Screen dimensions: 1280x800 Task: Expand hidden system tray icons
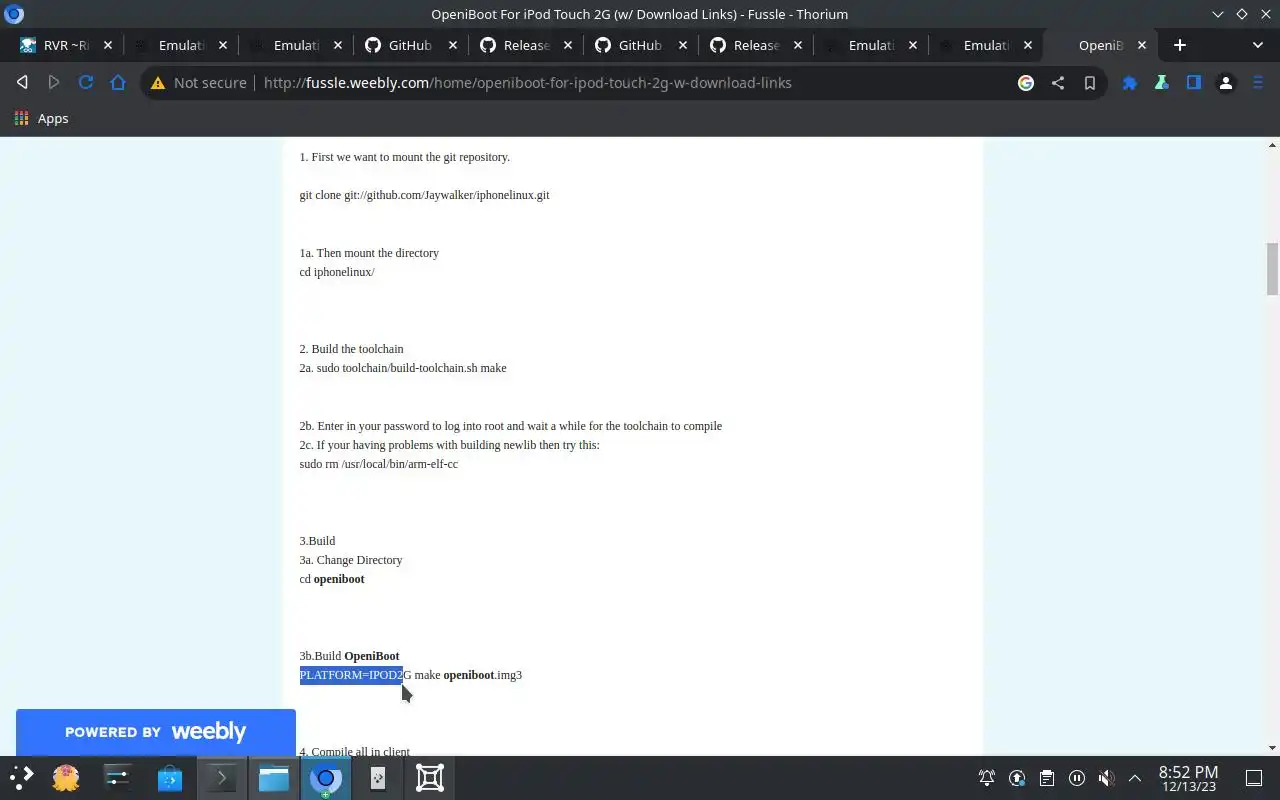click(1135, 778)
